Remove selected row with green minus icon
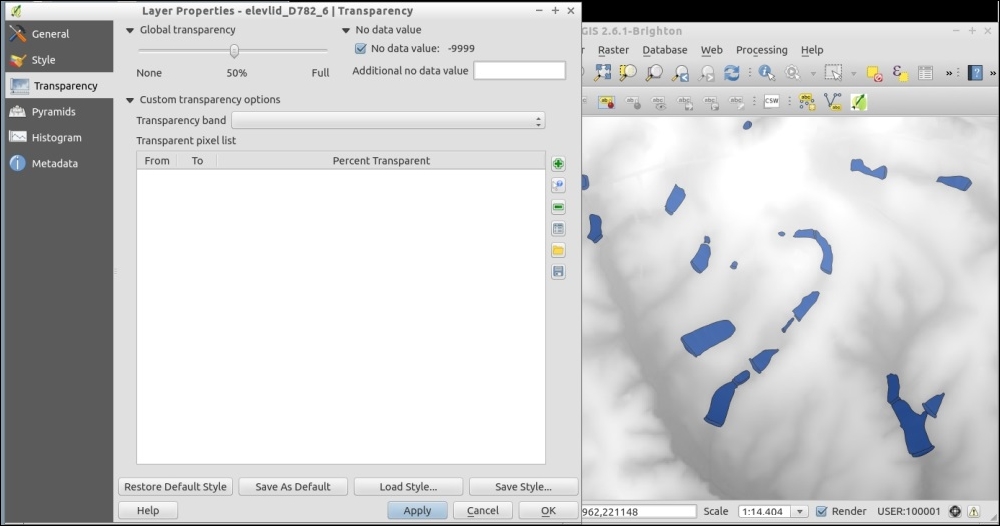The image size is (1000, 526). coord(558,207)
